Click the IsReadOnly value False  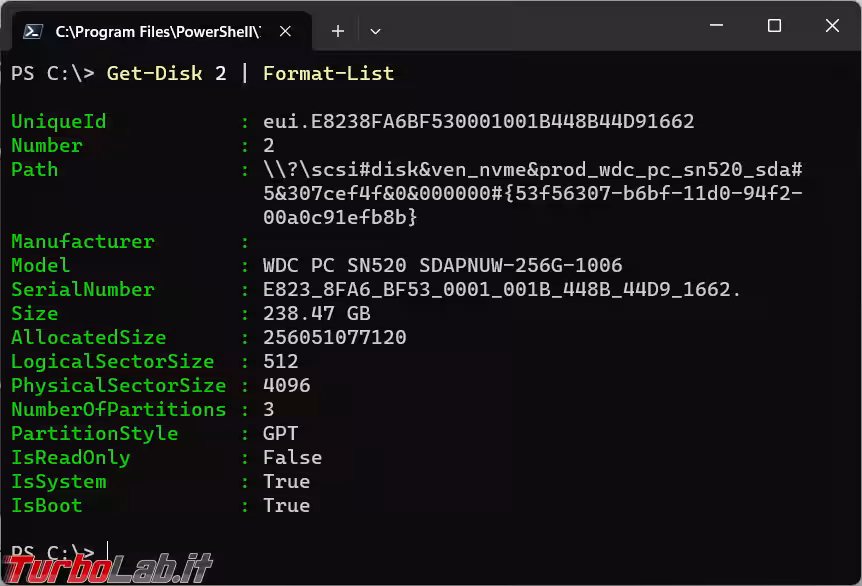point(292,457)
